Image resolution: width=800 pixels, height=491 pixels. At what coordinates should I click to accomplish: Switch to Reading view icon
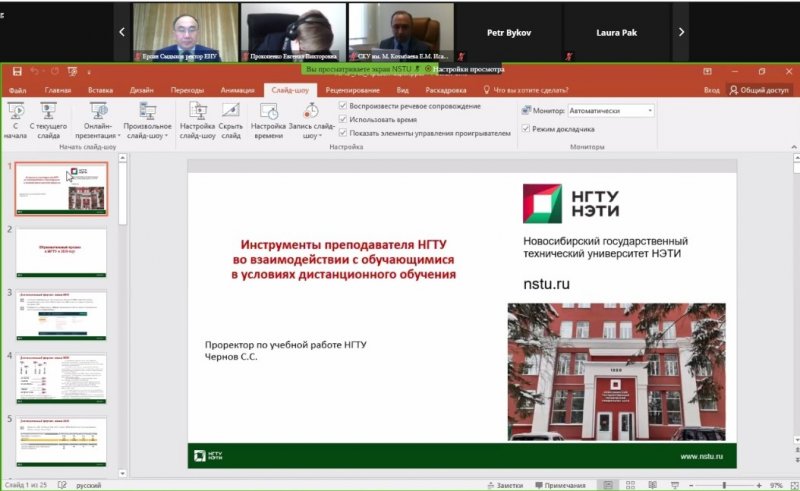click(653, 485)
